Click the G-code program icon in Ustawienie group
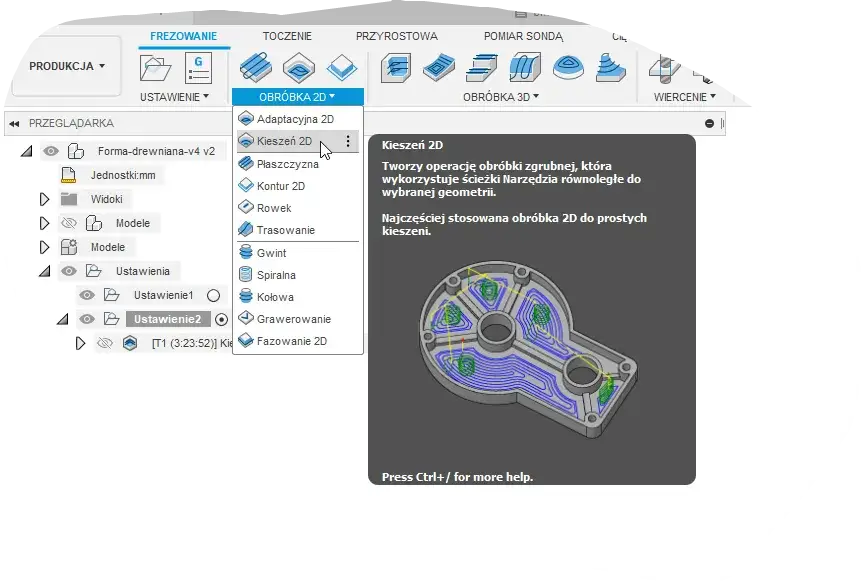Screen dimensions: 863x584 (198, 66)
